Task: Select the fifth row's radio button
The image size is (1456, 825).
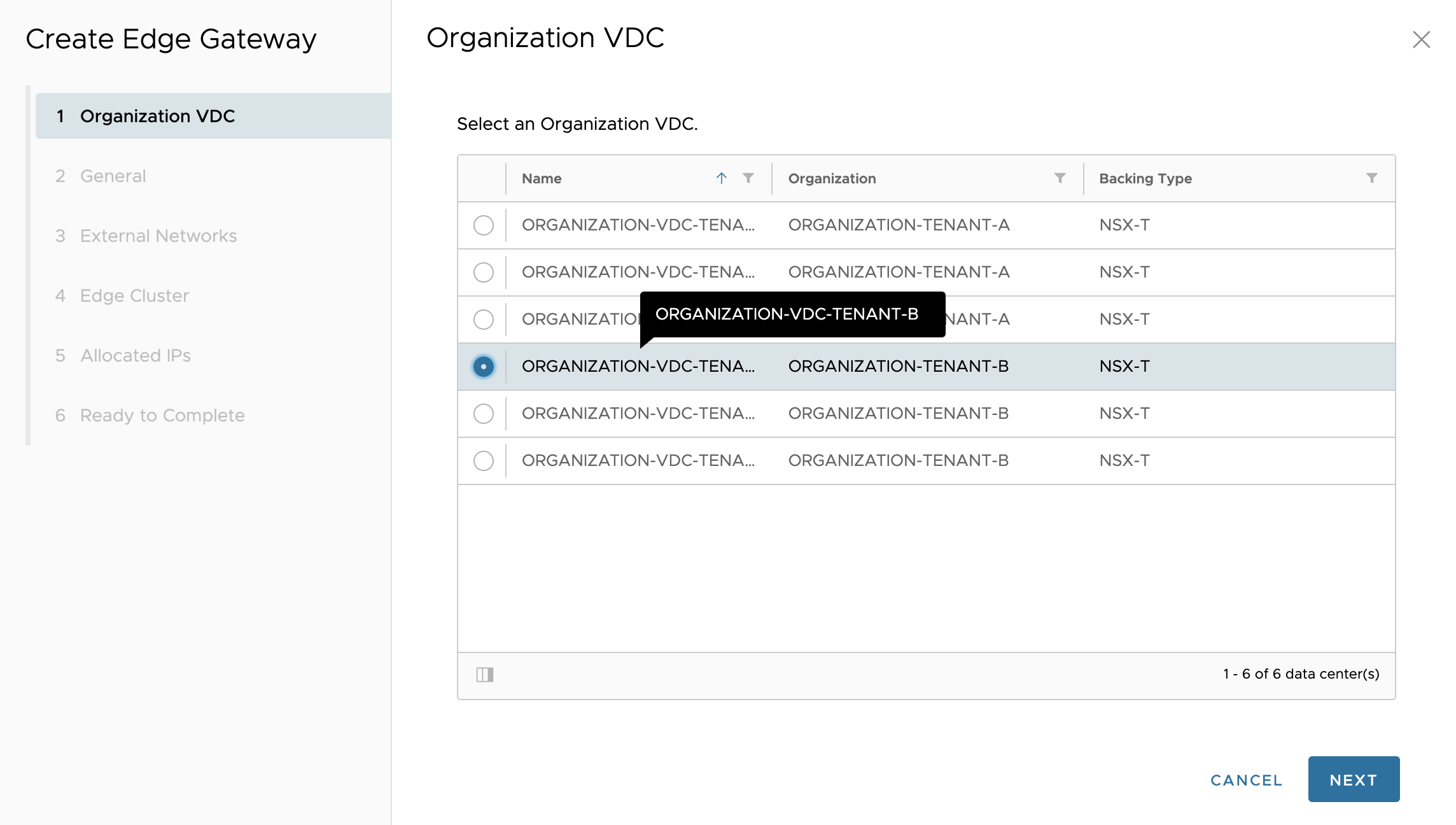Action: pos(484,414)
